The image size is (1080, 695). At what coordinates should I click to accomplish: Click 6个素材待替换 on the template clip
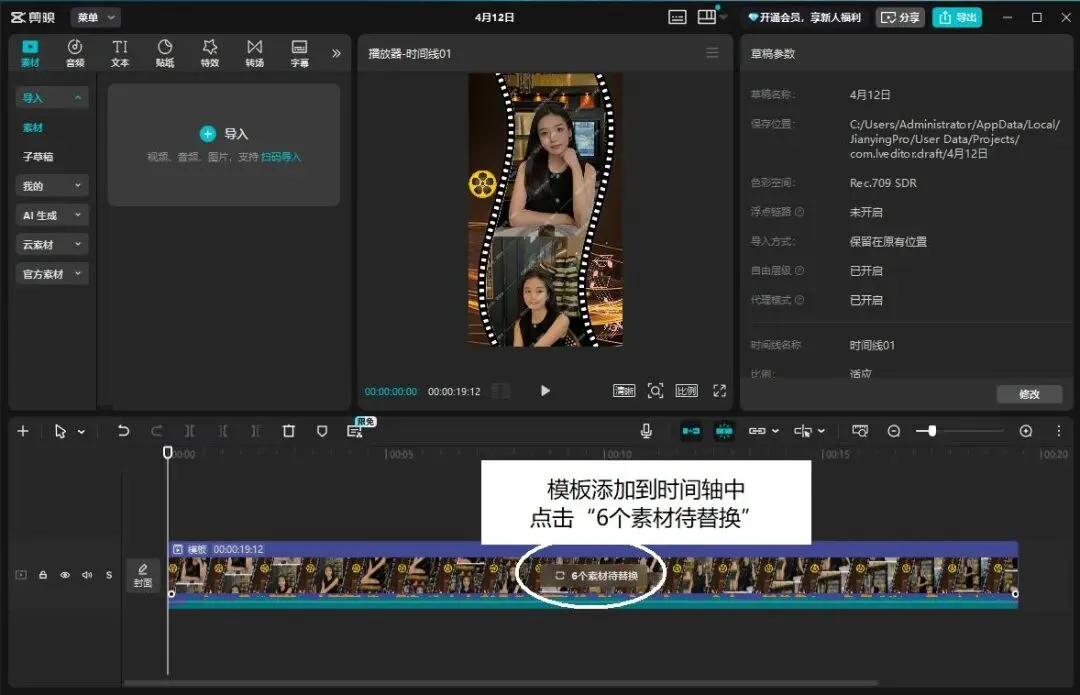point(596,575)
